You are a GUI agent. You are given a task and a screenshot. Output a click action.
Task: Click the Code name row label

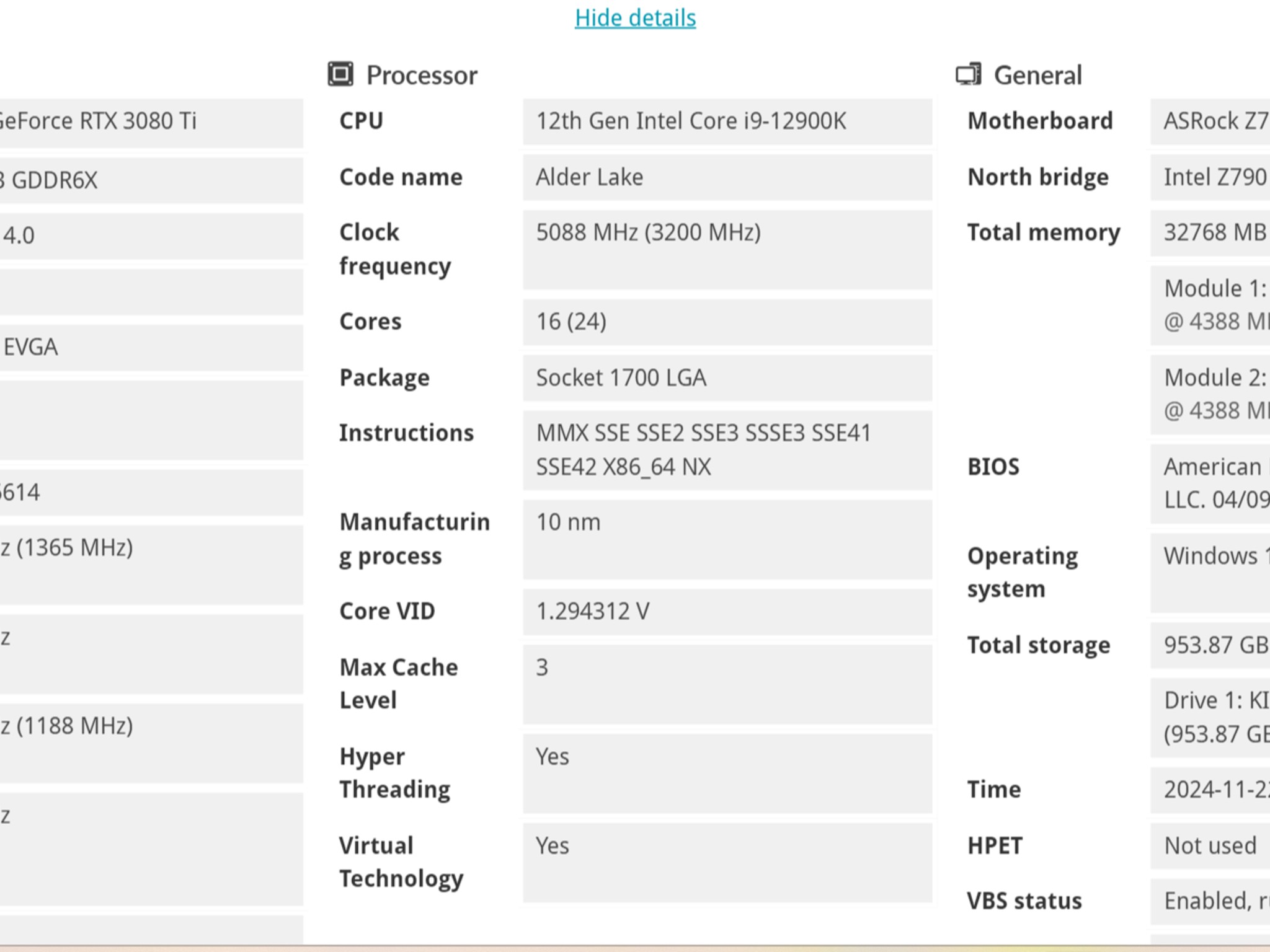(401, 177)
